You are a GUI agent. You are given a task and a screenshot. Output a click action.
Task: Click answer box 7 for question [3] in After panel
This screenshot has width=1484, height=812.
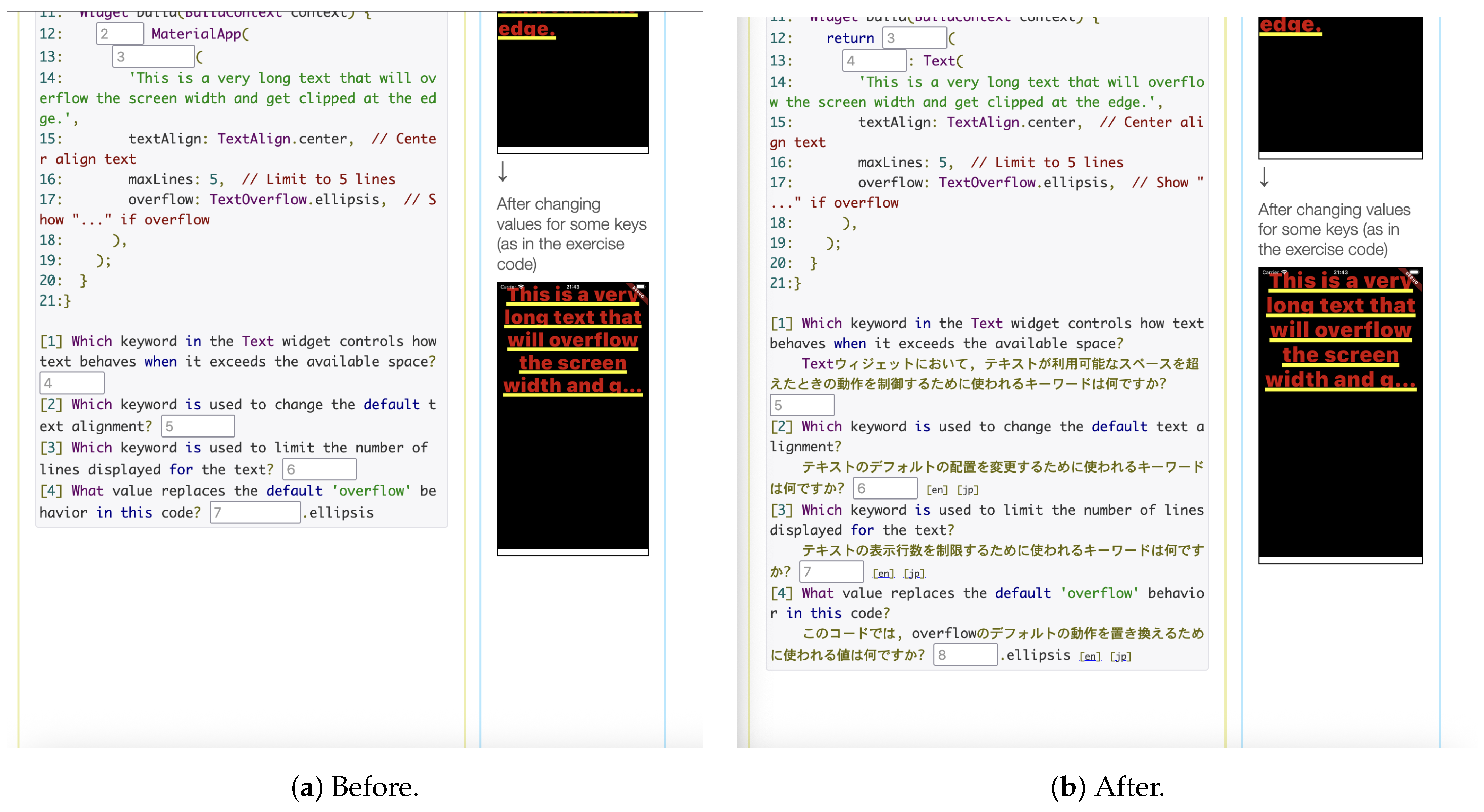[831, 572]
